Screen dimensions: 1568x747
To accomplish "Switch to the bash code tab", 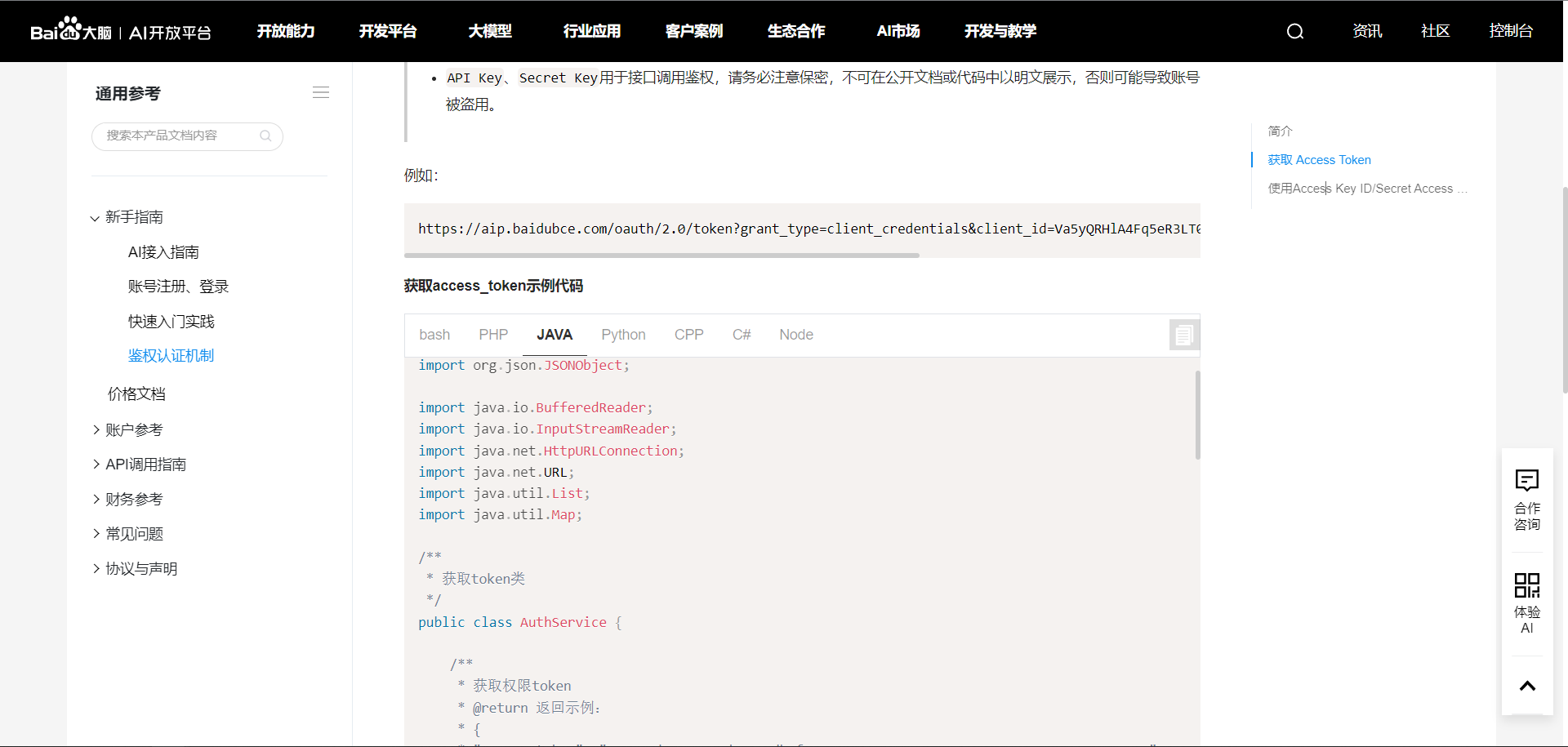I will pos(434,335).
